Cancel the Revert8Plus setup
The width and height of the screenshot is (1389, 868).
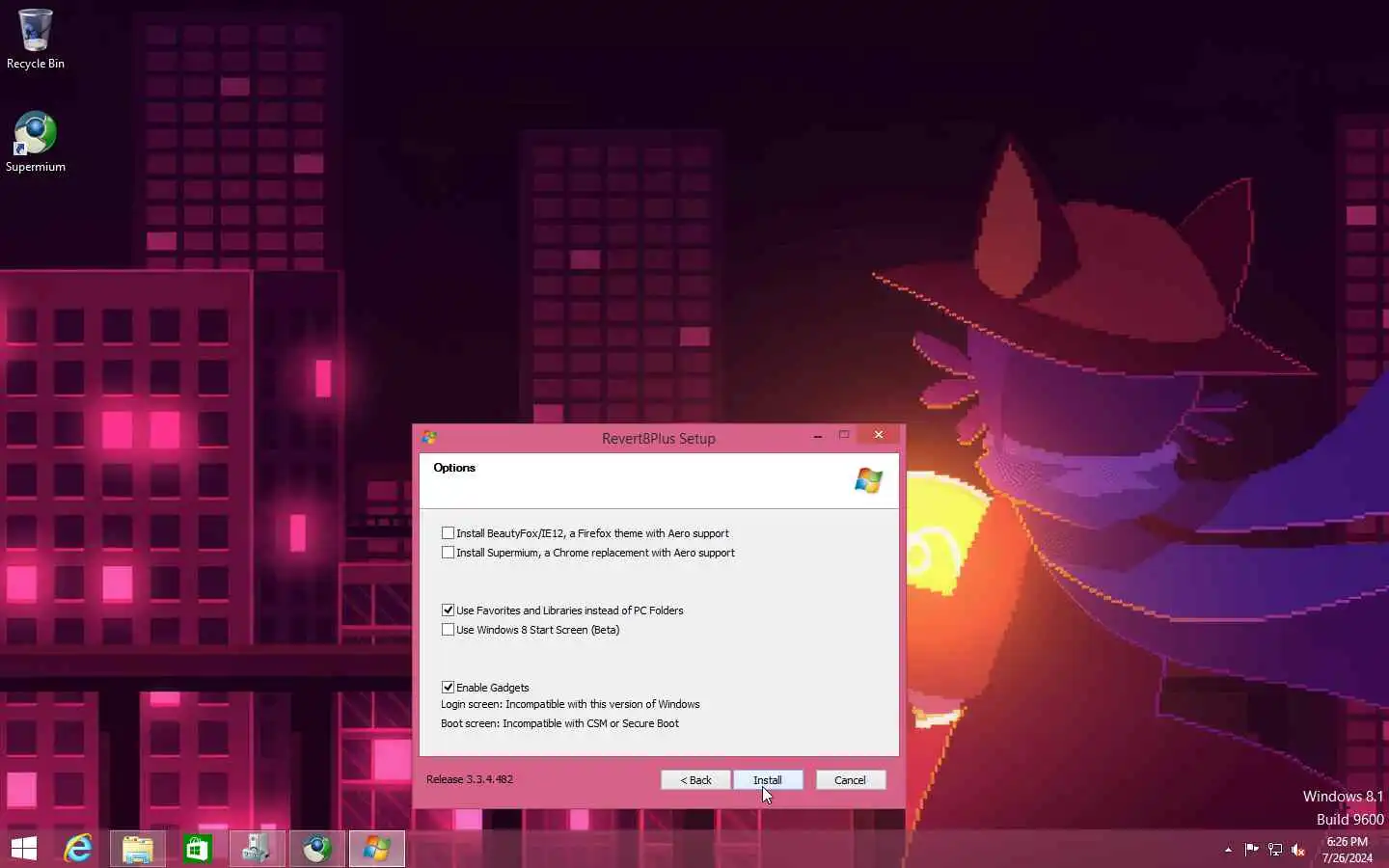point(851,779)
